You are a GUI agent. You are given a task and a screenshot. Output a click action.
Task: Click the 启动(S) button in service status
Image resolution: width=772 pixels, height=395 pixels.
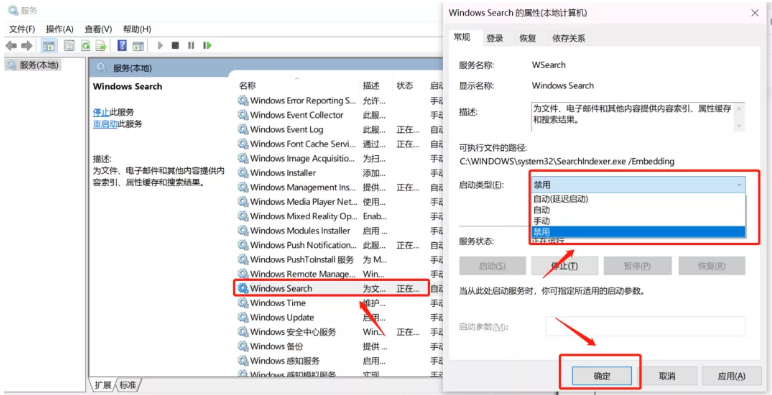492,265
